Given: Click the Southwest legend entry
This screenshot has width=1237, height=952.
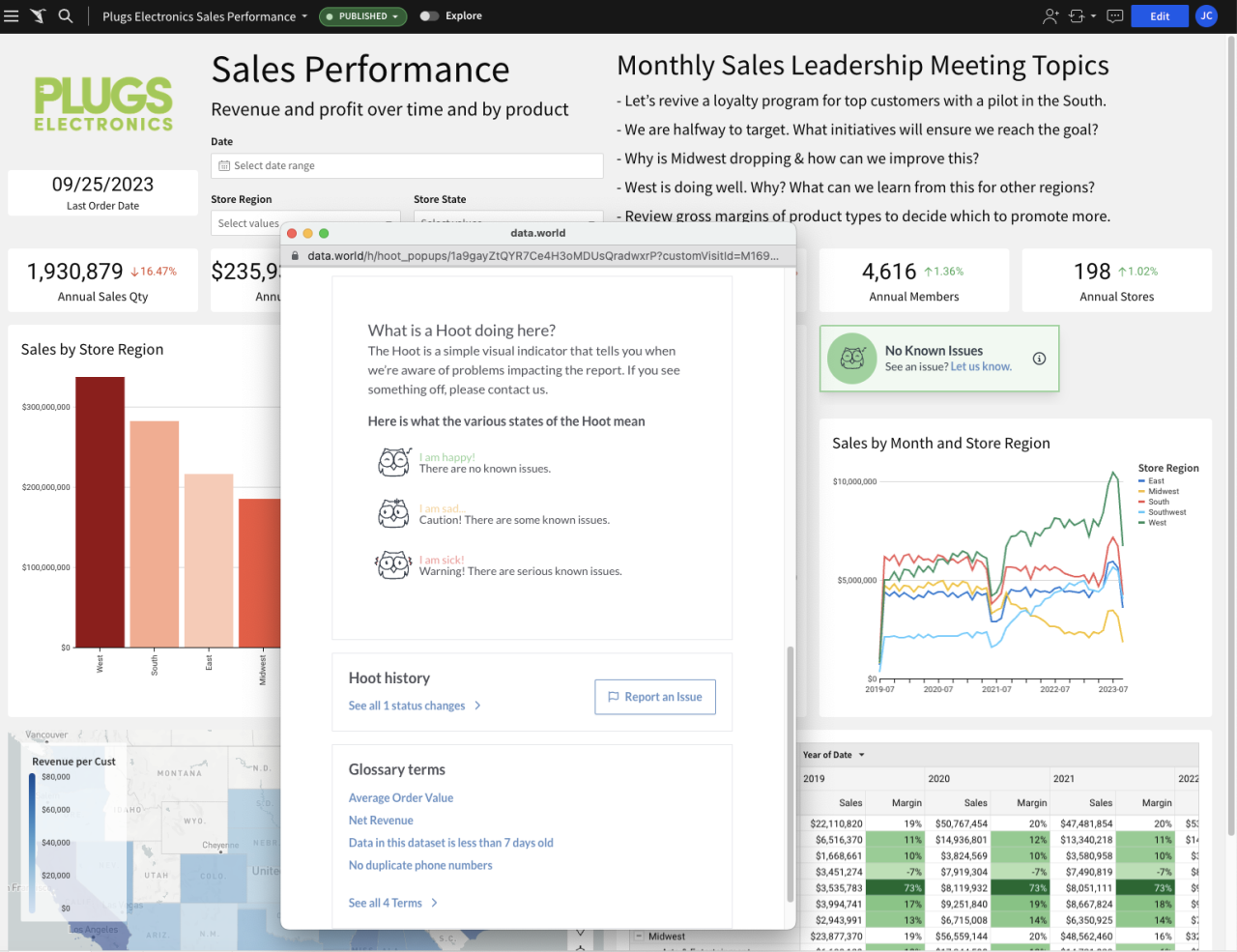Looking at the screenshot, I should (1162, 512).
